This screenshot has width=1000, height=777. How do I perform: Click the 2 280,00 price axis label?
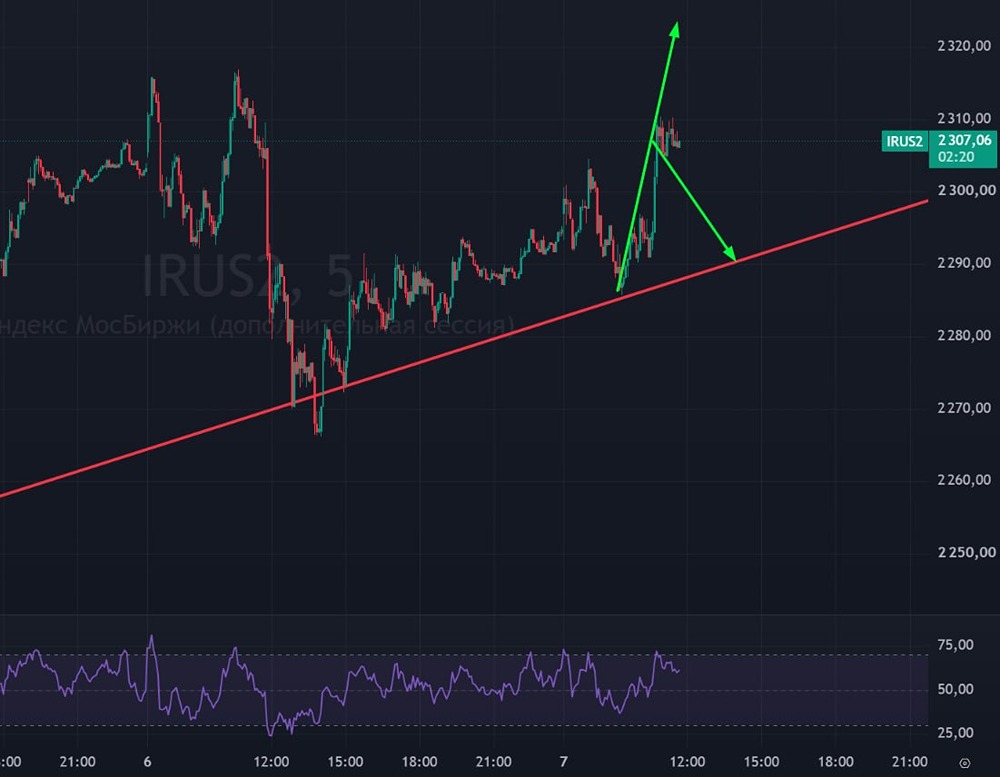point(964,335)
